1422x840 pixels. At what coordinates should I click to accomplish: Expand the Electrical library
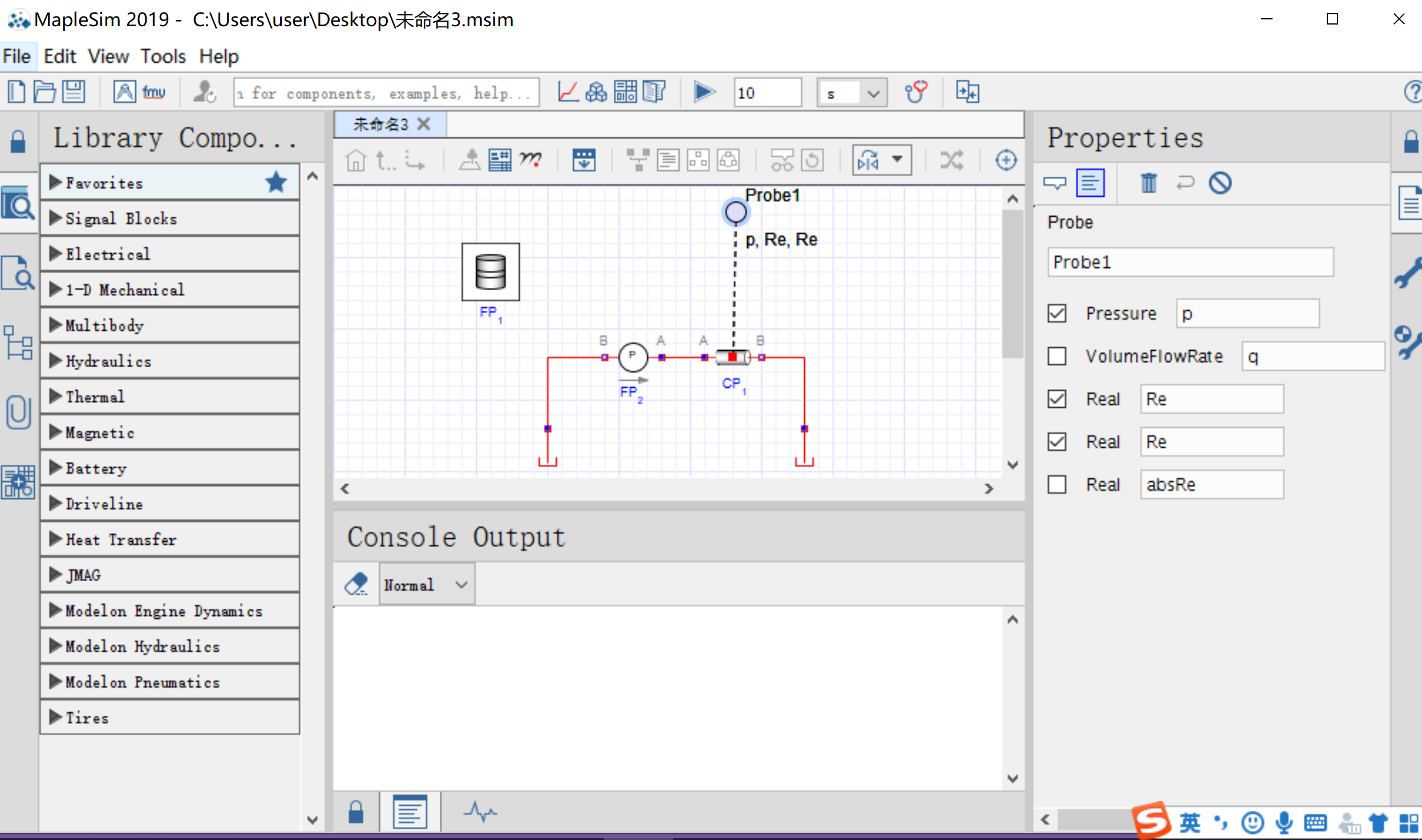[x=170, y=254]
